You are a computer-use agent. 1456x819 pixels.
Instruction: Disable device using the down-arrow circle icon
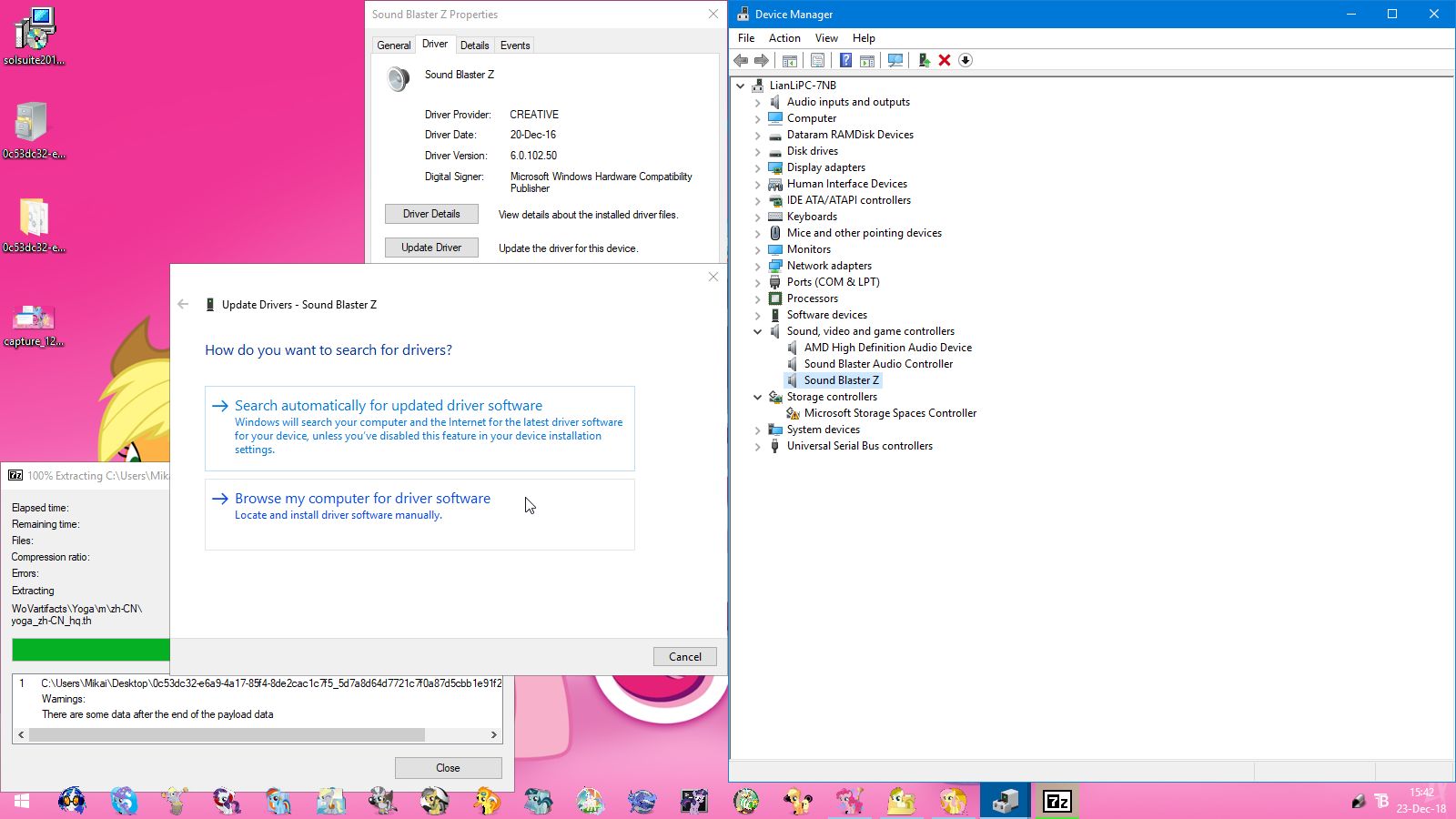966,60
